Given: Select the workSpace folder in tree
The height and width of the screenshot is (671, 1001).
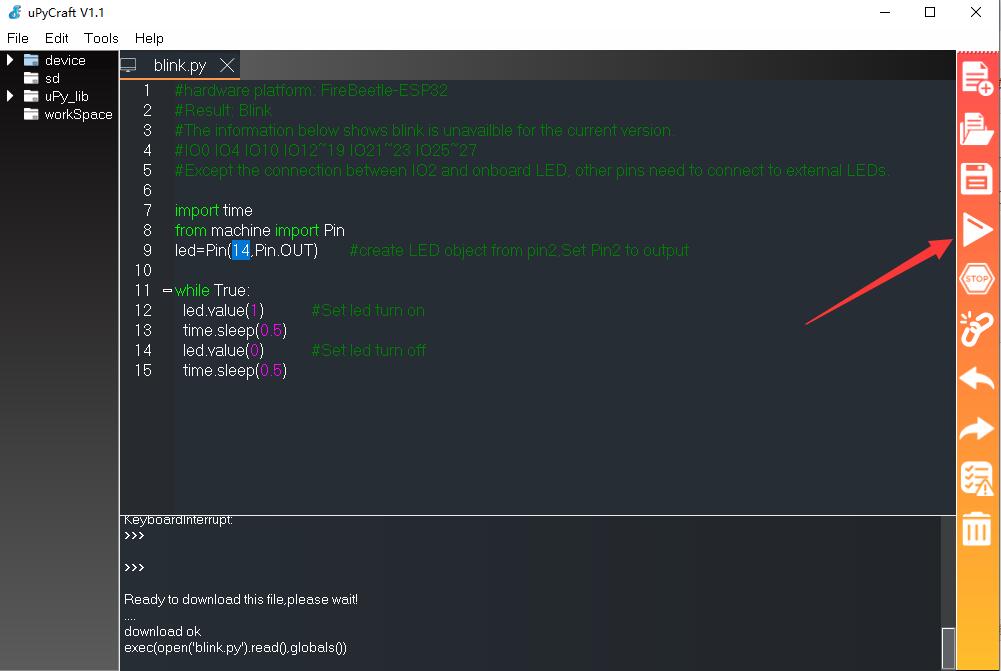Looking at the screenshot, I should click(78, 114).
